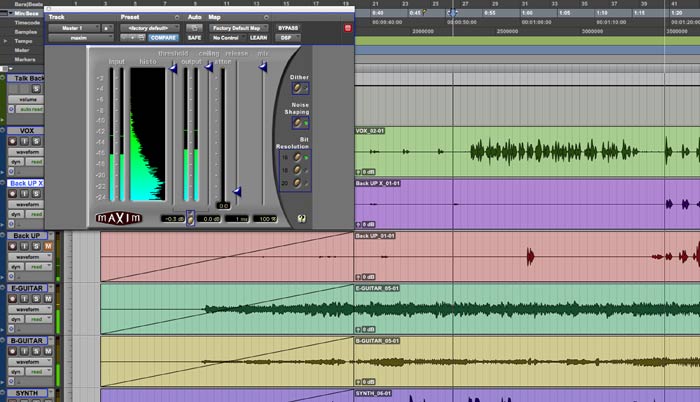Click the Maxim ceiling slider handle

click(x=208, y=67)
